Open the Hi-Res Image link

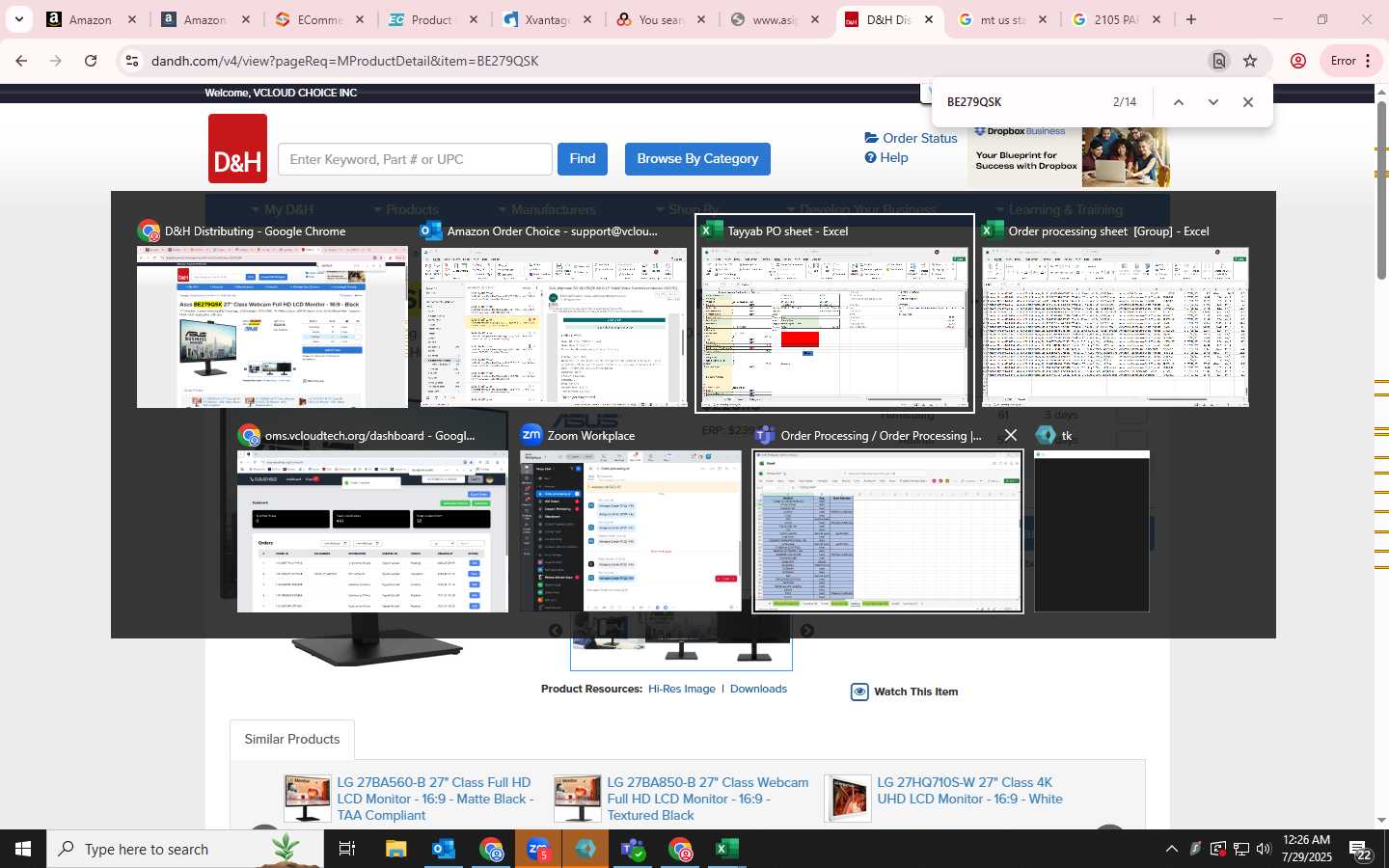click(x=682, y=689)
